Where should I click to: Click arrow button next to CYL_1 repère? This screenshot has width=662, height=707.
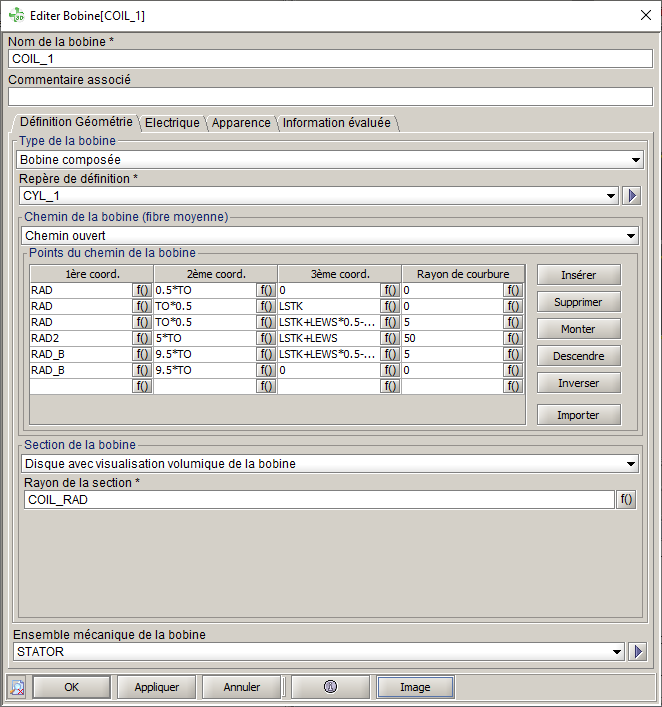tap(631, 196)
